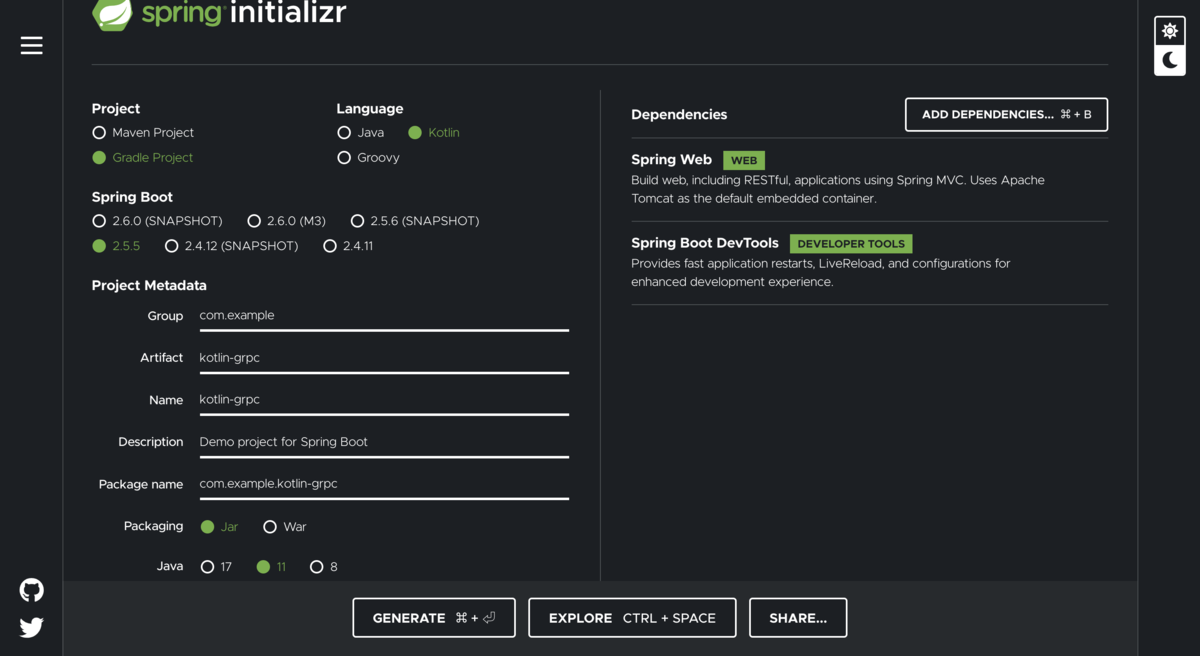
Task: Select Gradle Project option
Action: point(143,157)
